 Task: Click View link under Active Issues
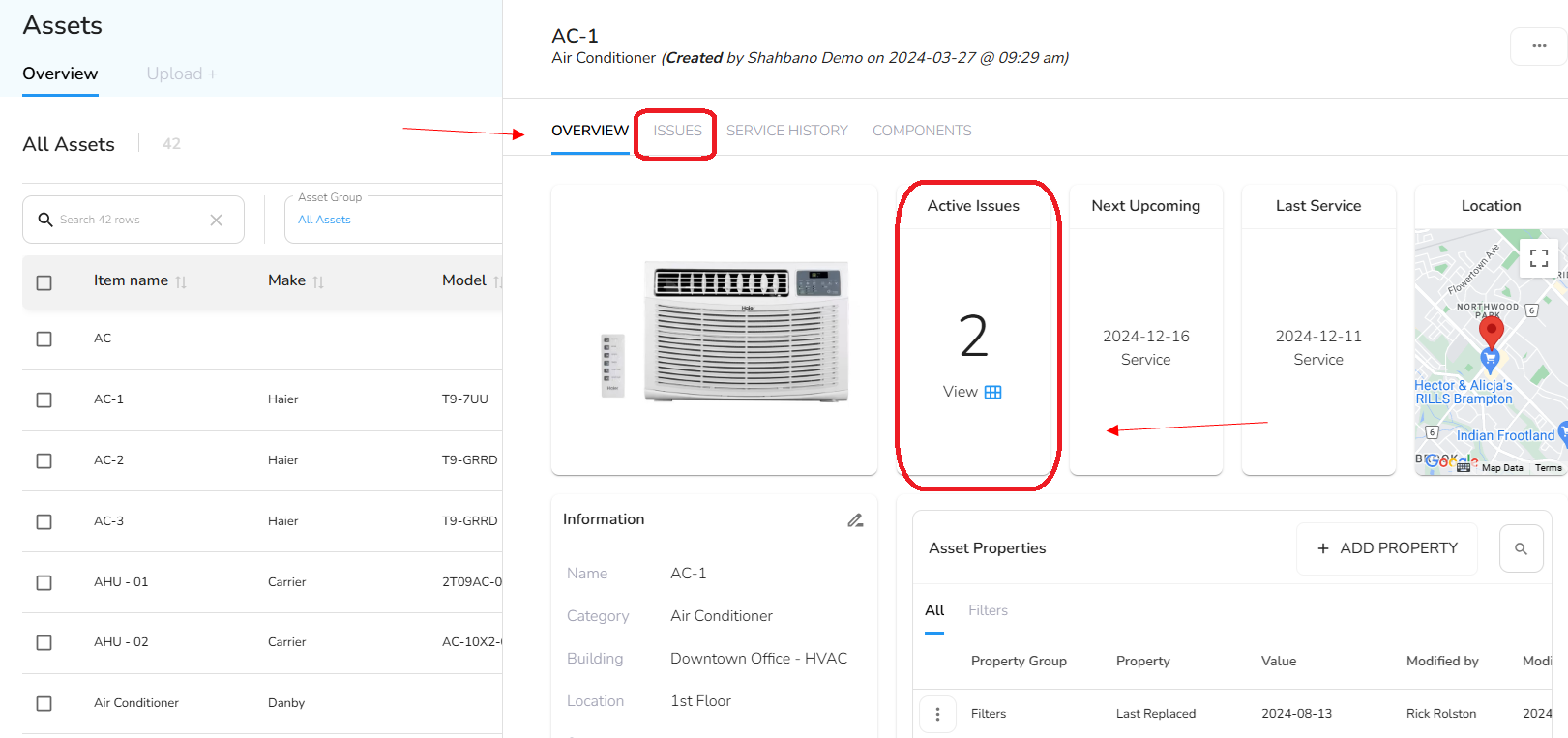click(x=961, y=392)
